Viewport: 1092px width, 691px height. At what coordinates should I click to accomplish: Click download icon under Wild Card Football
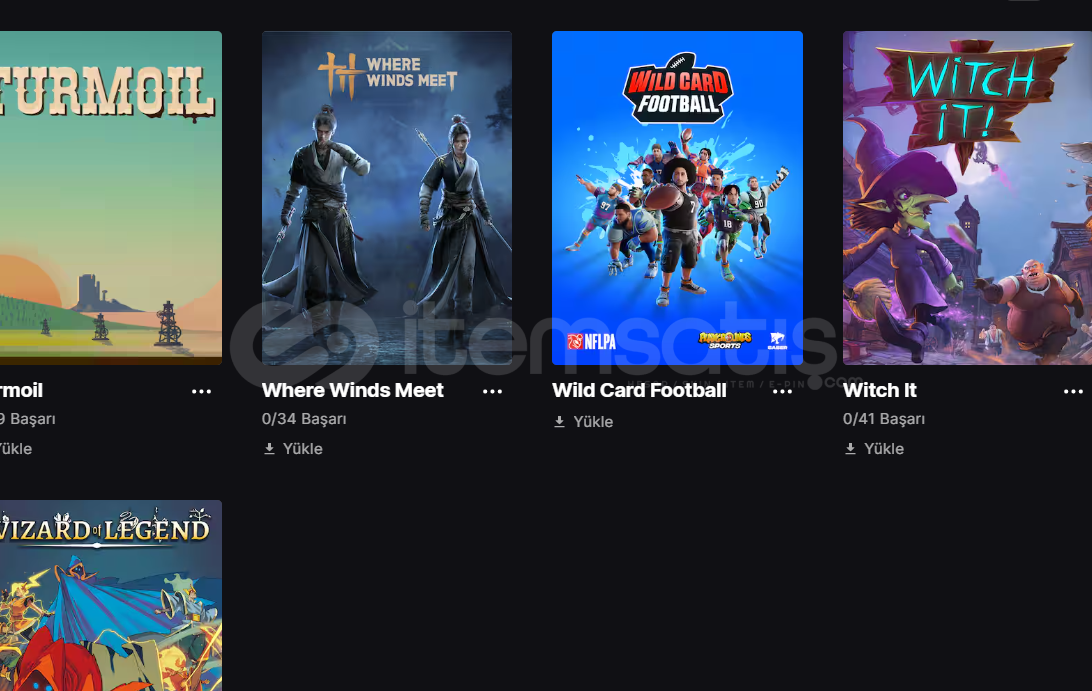pyautogui.click(x=559, y=421)
